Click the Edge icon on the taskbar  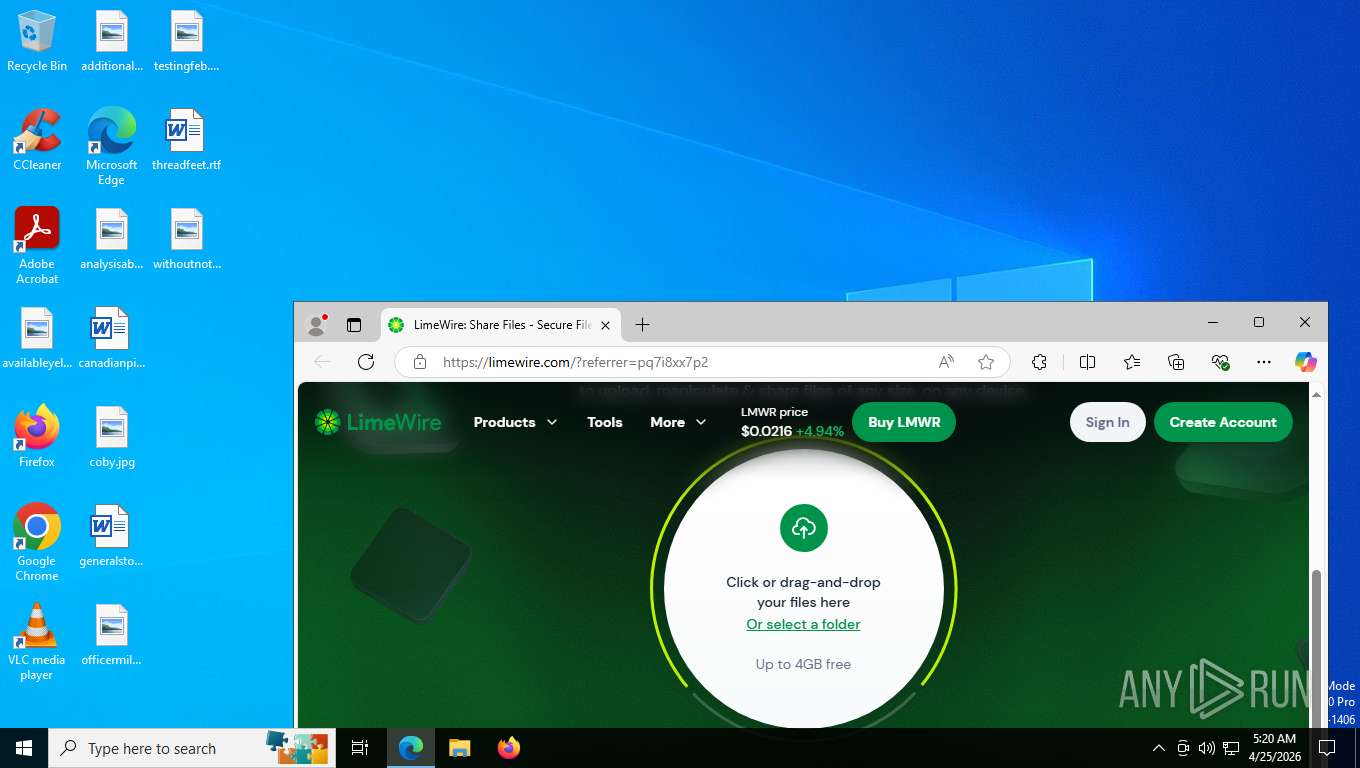[x=411, y=748]
